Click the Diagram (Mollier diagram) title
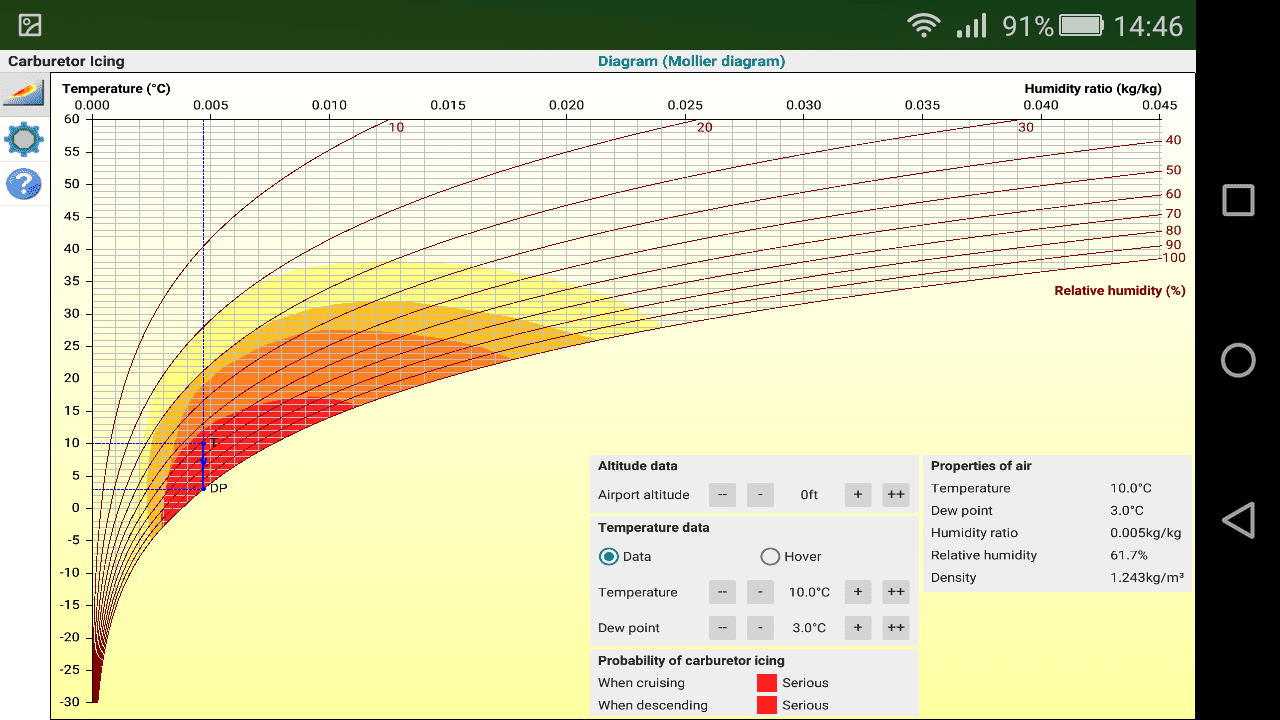Viewport: 1280px width, 720px height. tap(692, 61)
